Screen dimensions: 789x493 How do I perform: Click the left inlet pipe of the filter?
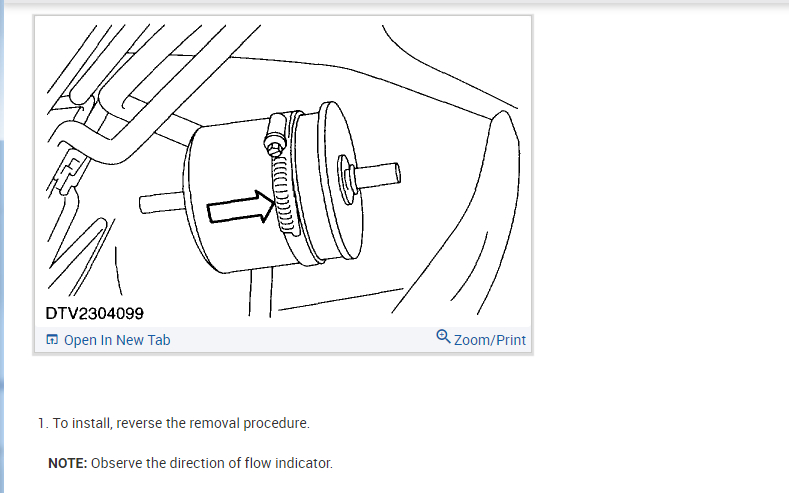tap(162, 203)
